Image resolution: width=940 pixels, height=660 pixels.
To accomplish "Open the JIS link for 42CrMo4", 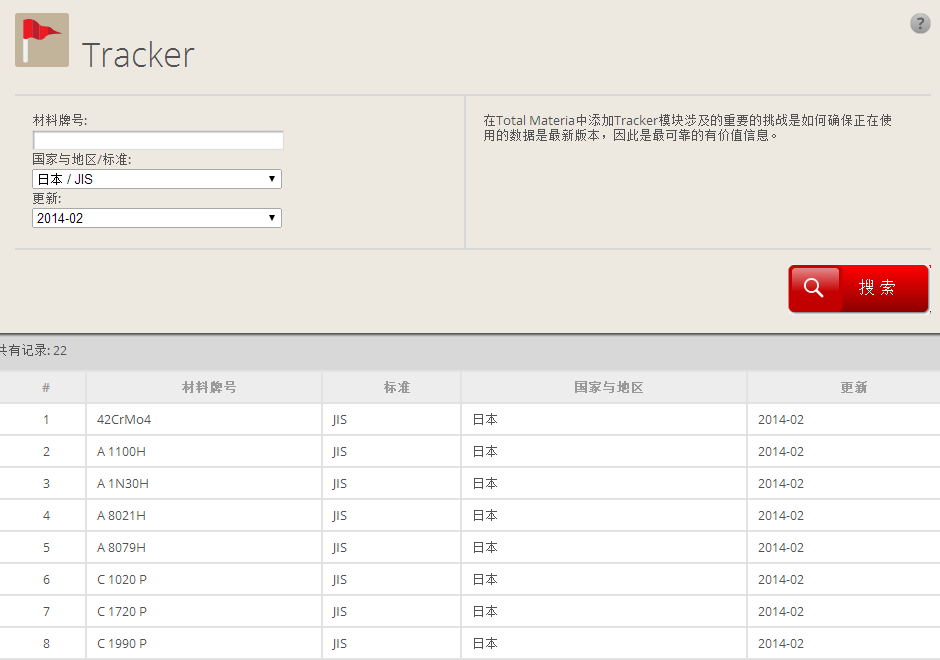I will [x=340, y=420].
